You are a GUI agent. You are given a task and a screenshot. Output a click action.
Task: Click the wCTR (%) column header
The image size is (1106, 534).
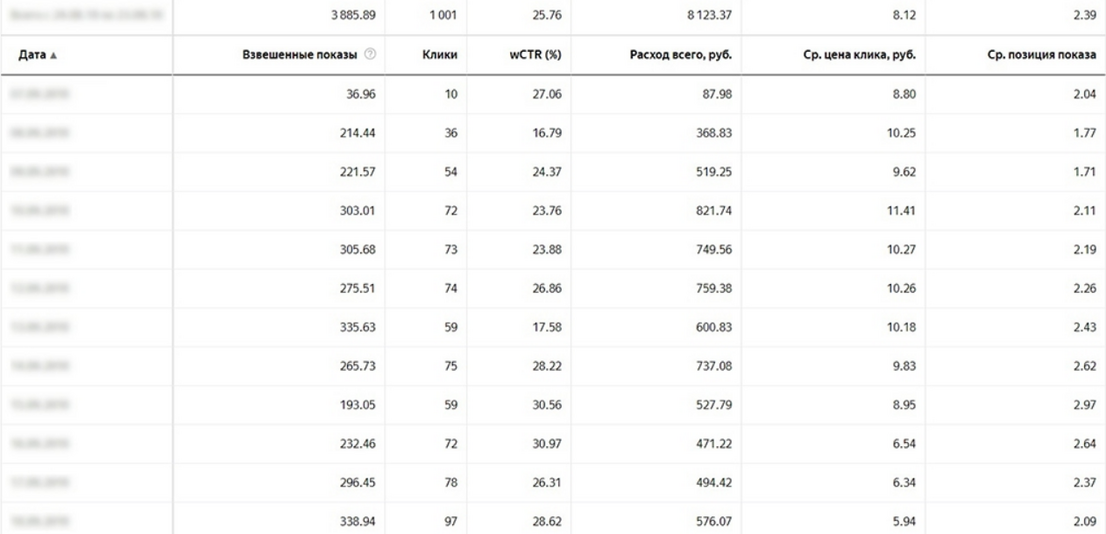coord(535,55)
